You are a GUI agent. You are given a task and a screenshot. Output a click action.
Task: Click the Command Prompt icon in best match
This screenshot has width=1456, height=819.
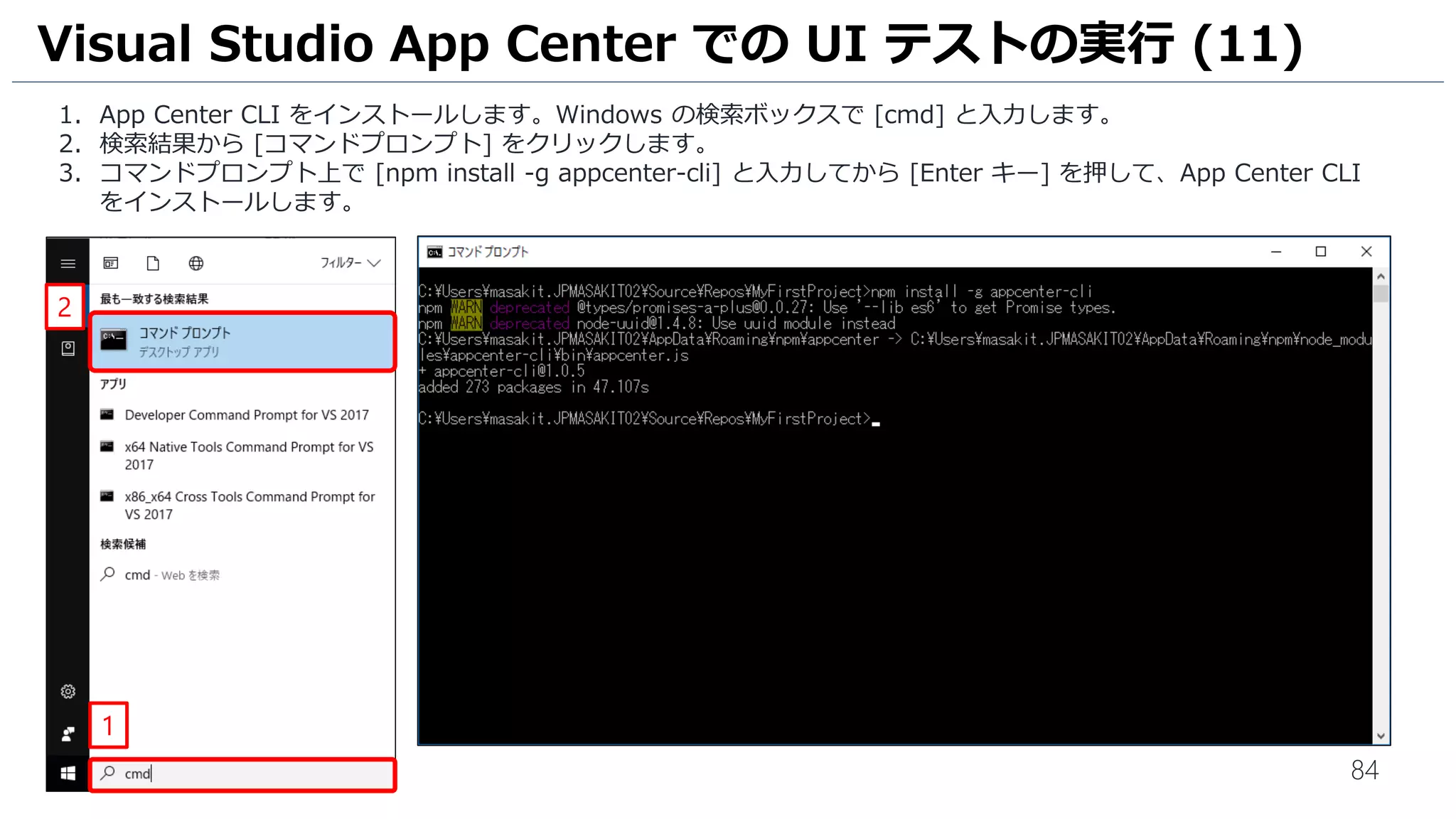pyautogui.click(x=114, y=340)
